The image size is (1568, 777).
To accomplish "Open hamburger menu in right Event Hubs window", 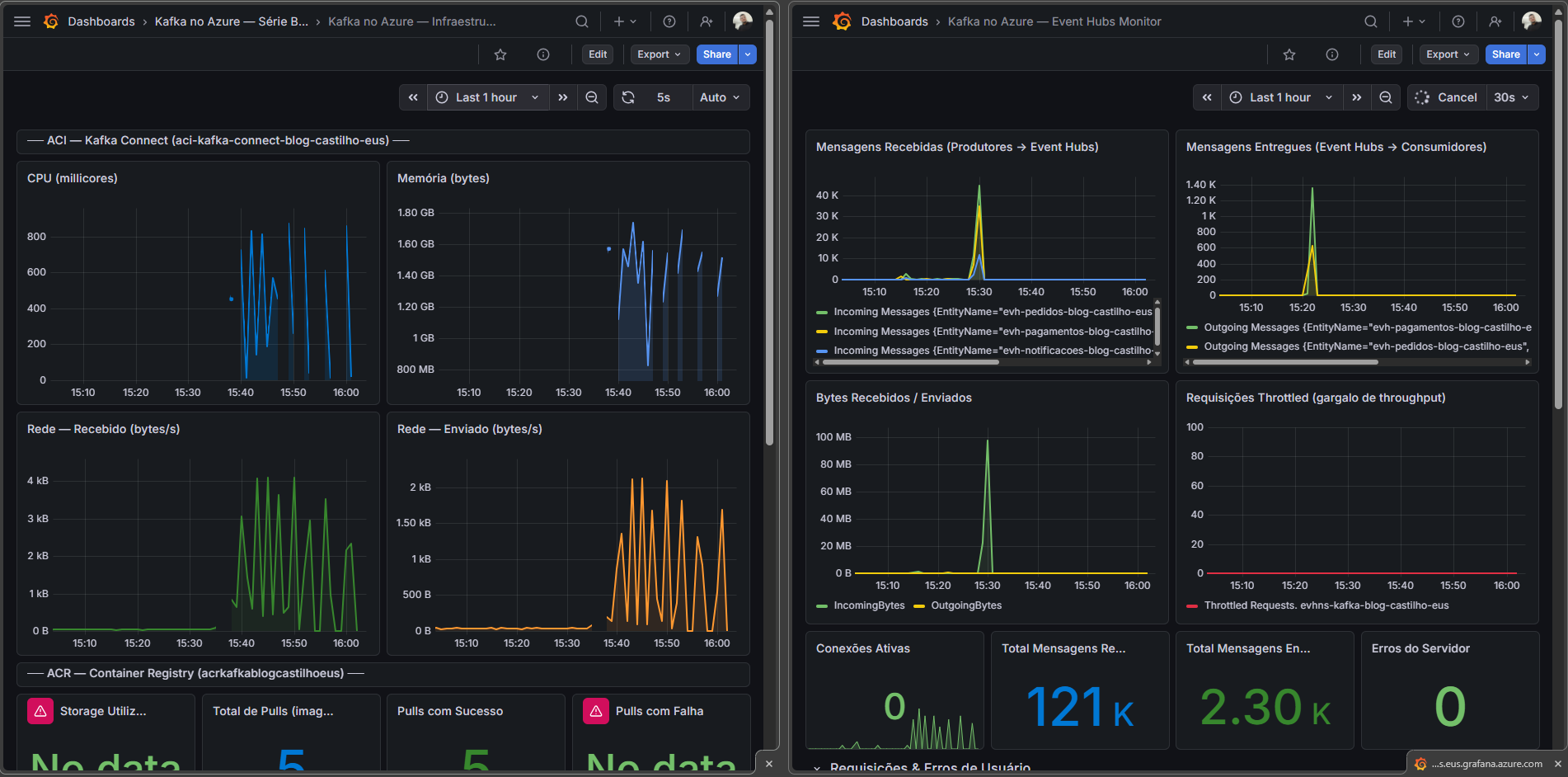I will tap(811, 21).
